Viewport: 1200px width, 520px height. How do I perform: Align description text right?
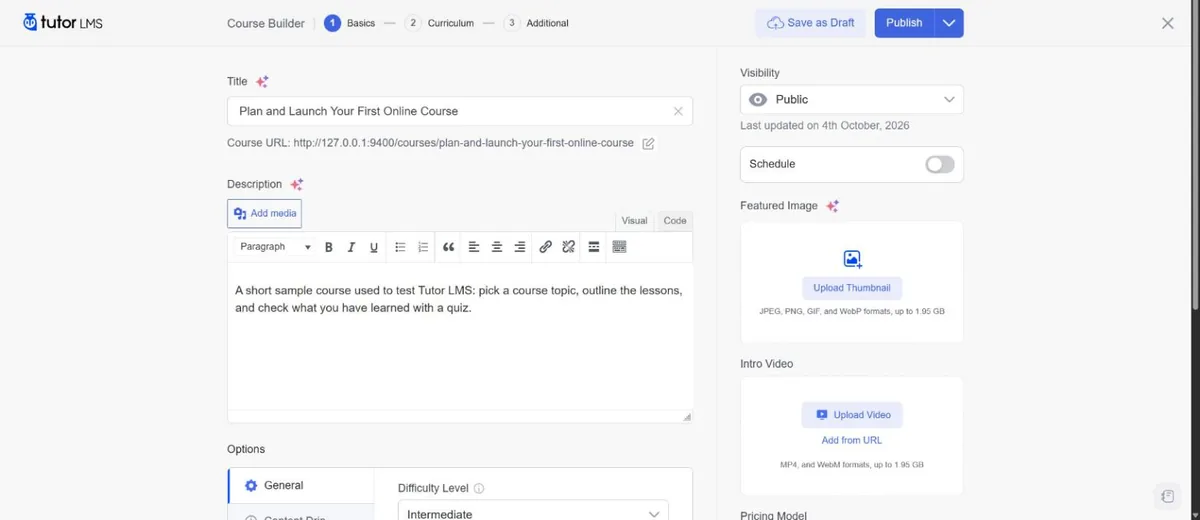click(520, 247)
